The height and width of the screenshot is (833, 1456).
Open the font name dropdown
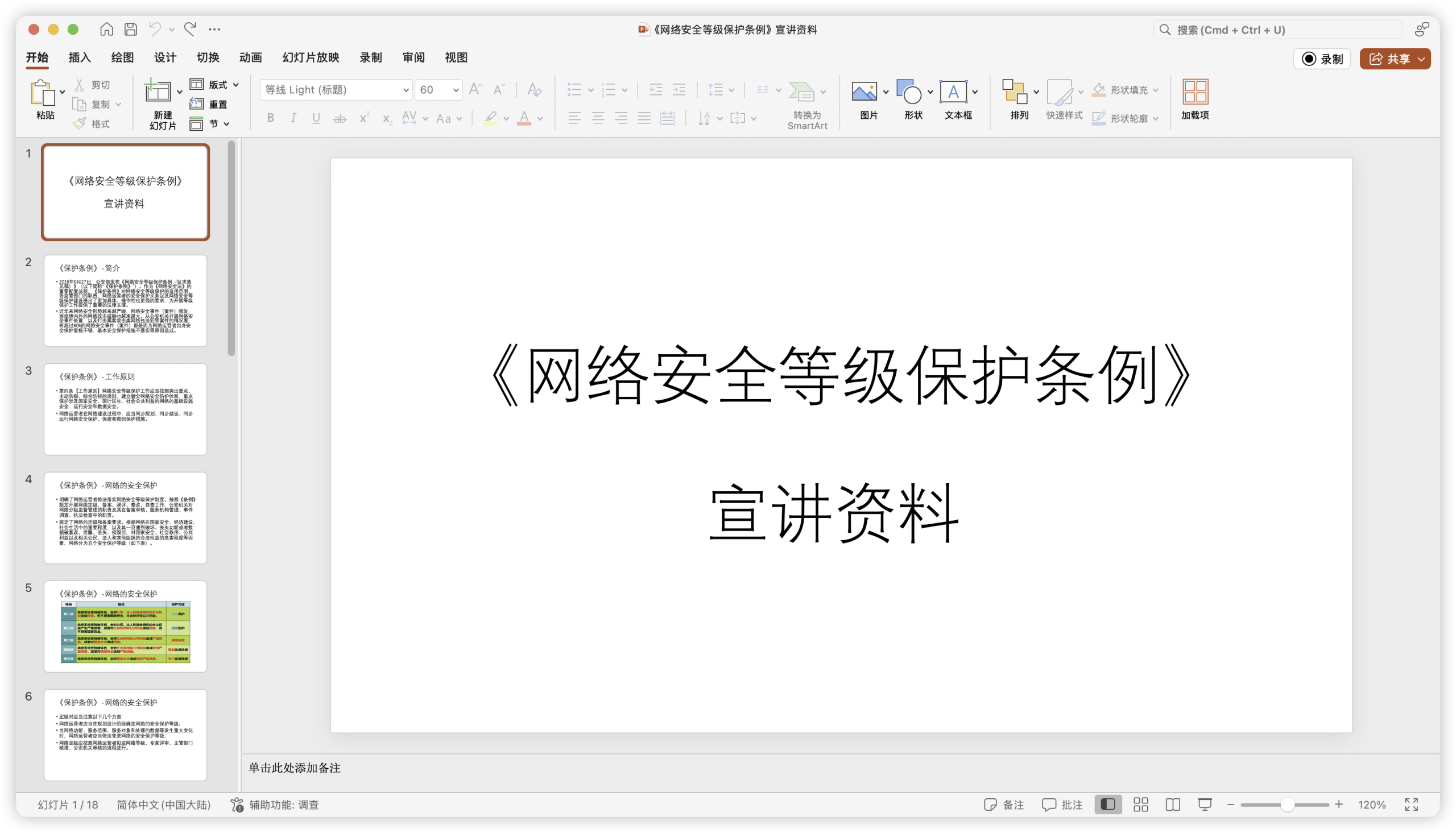406,90
